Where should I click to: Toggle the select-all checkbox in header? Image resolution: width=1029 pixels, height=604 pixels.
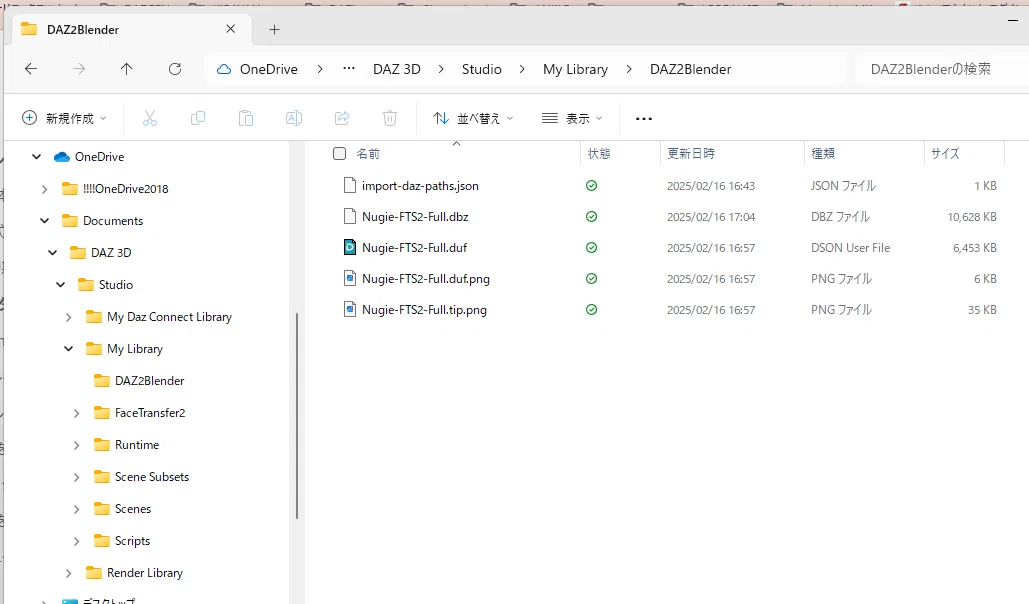tap(339, 154)
